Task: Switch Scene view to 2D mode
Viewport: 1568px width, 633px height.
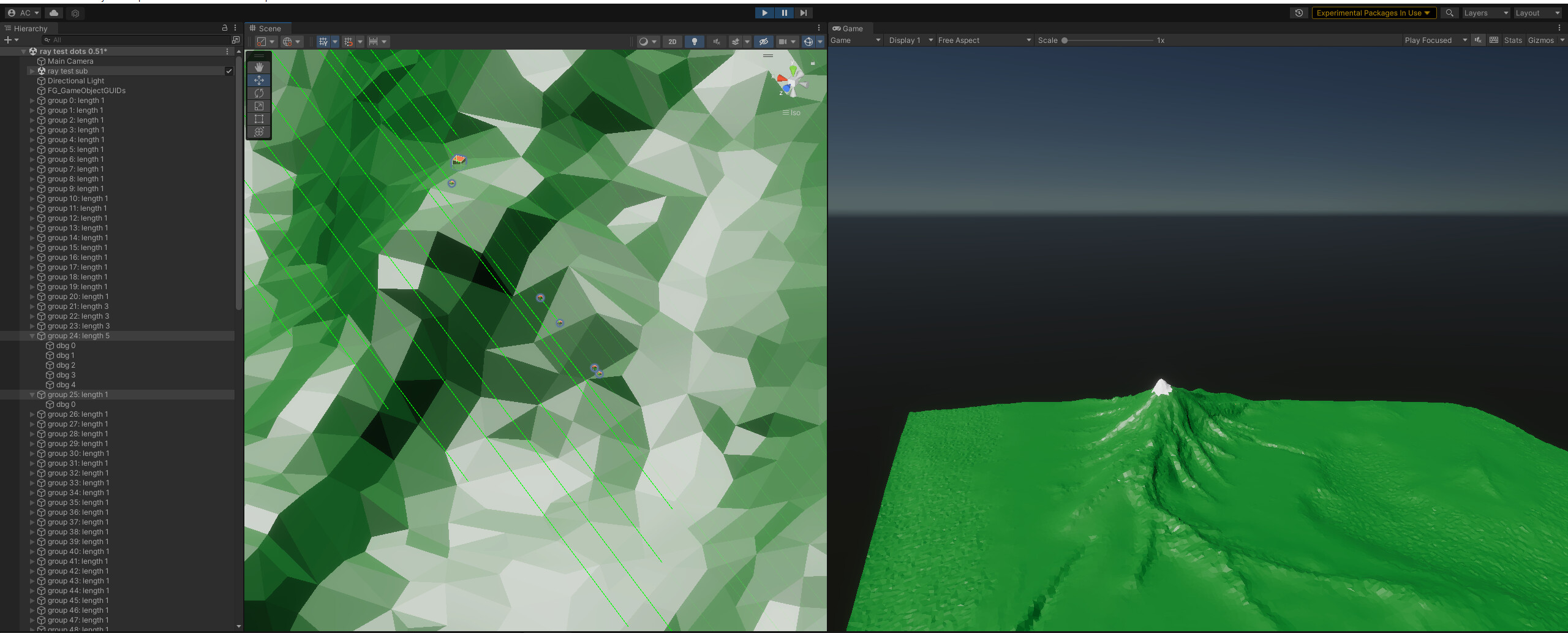Action: coord(672,41)
